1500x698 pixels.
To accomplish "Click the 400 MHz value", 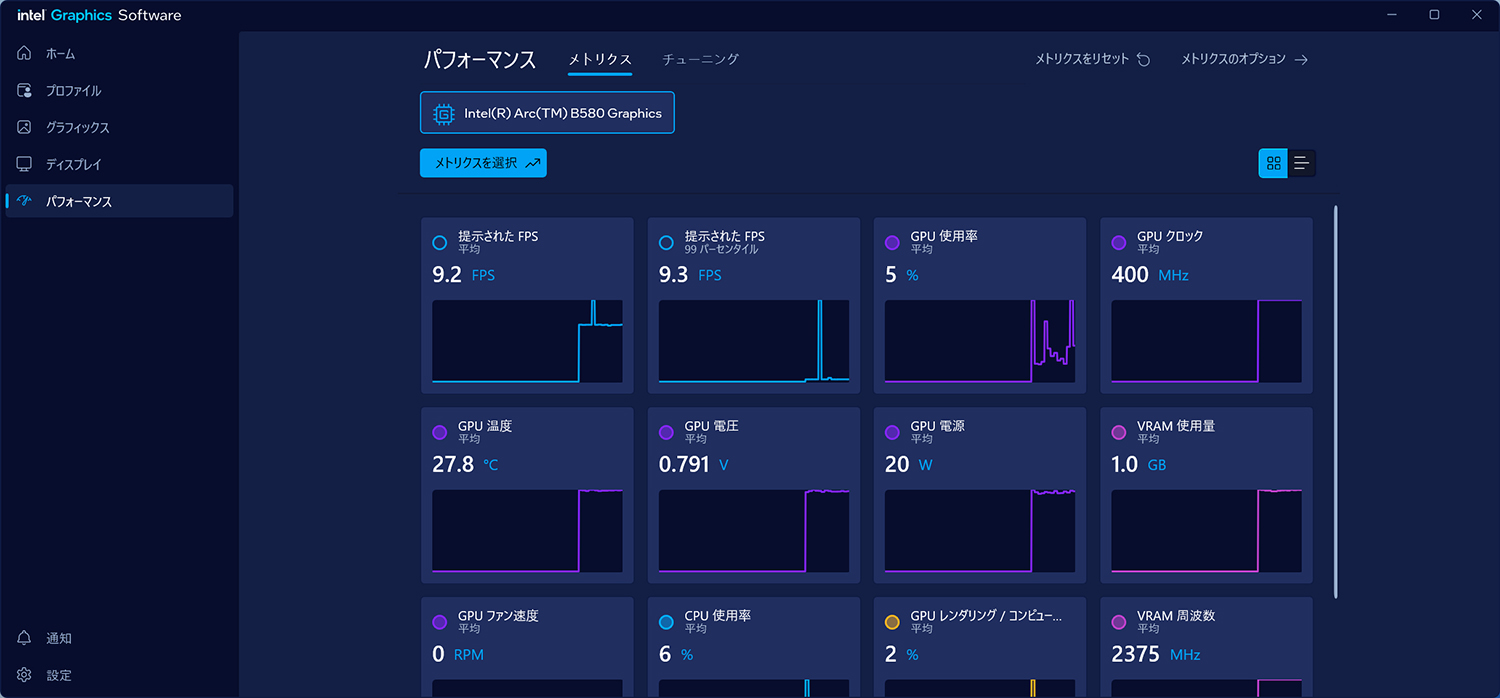I will (1150, 275).
